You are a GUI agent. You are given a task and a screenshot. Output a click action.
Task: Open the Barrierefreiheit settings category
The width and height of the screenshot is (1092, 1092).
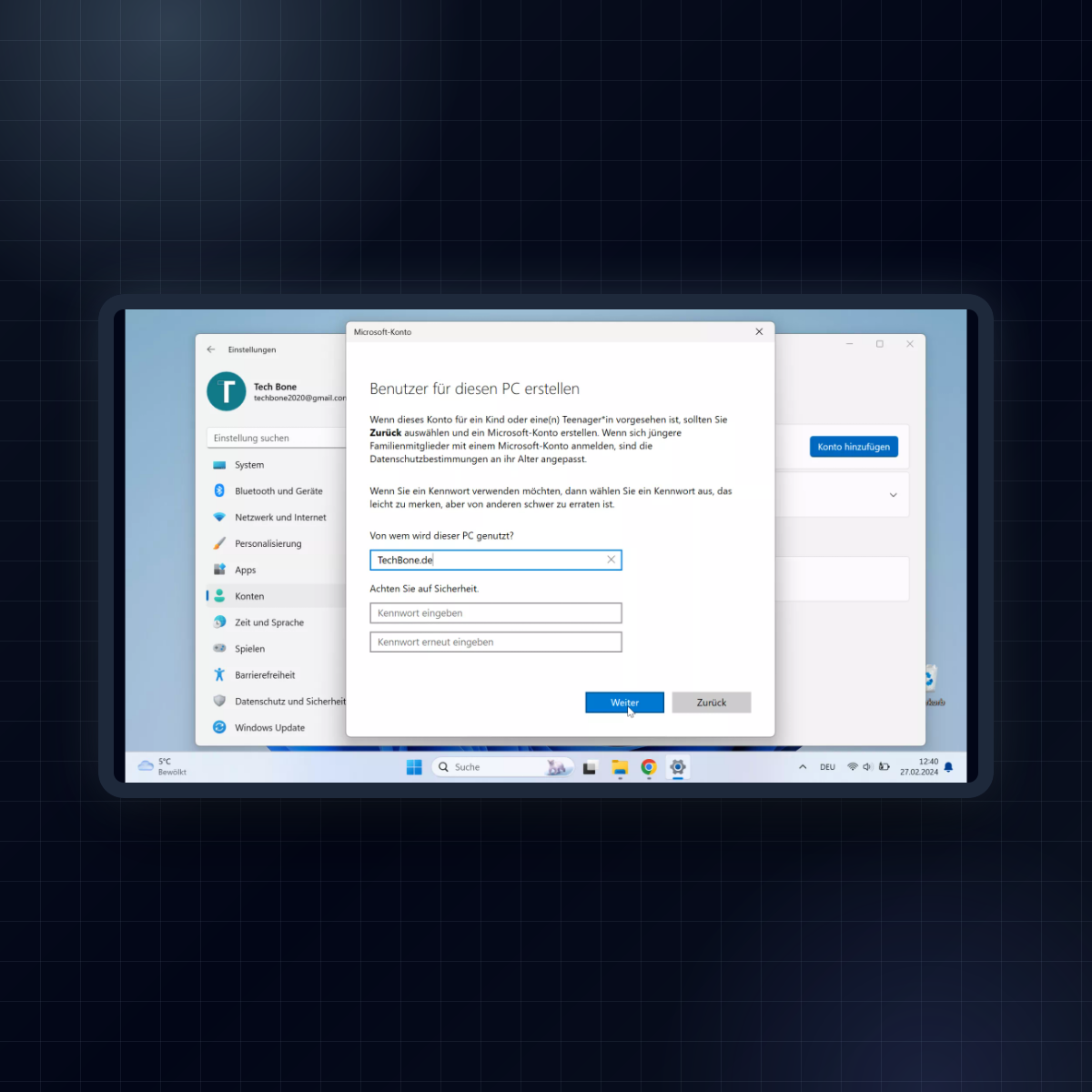coord(277,675)
